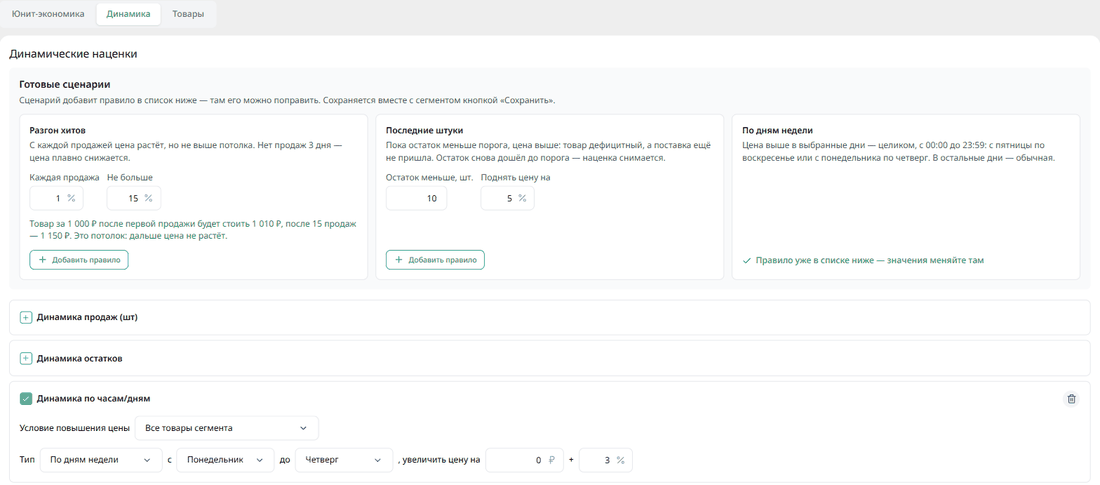Click Добавить правило in Последние штуки card
Image resolution: width=1100 pixels, height=485 pixels.
click(x=435, y=260)
